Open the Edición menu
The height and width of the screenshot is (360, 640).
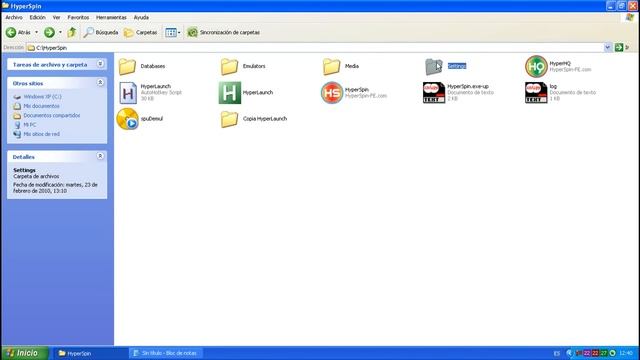pyautogui.click(x=38, y=18)
